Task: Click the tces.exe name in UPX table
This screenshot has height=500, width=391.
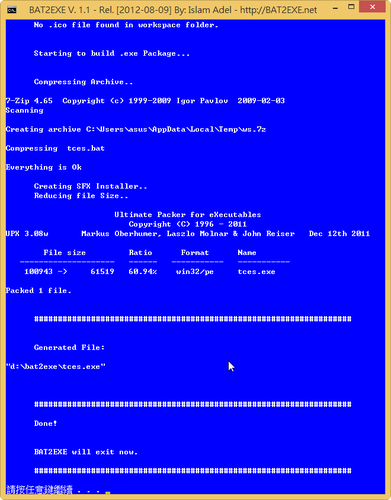Action: [256, 272]
